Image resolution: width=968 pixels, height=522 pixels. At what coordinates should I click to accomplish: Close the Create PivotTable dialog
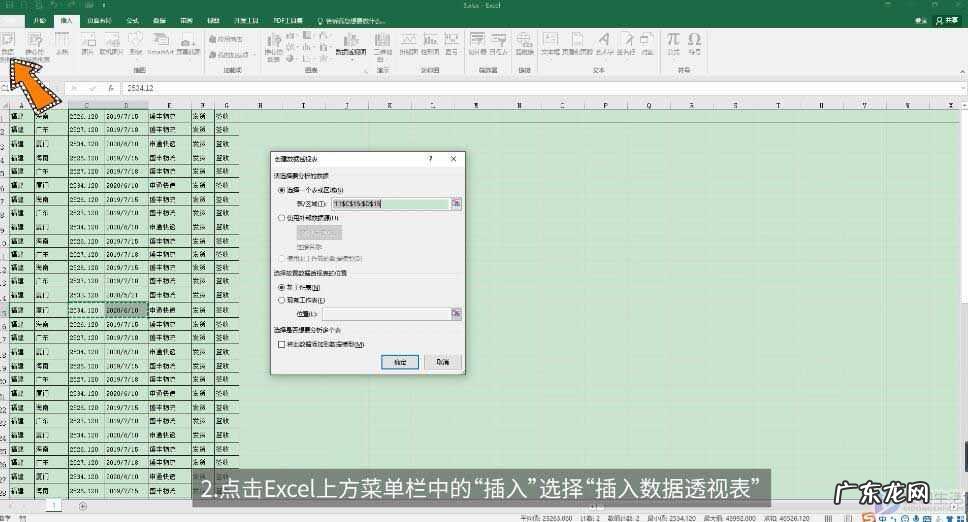(454, 159)
